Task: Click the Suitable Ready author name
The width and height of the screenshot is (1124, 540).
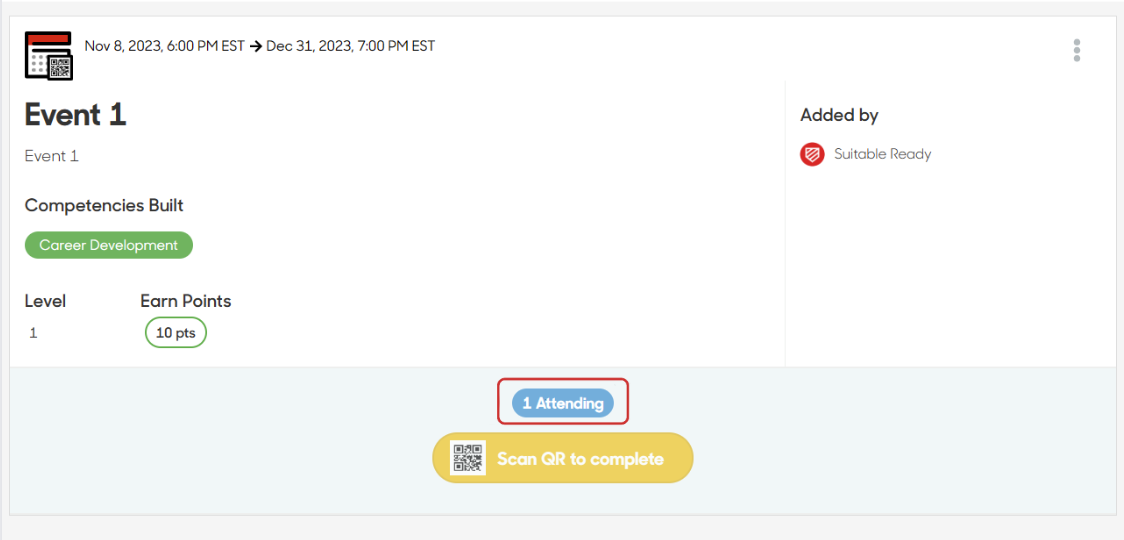Action: coord(882,154)
